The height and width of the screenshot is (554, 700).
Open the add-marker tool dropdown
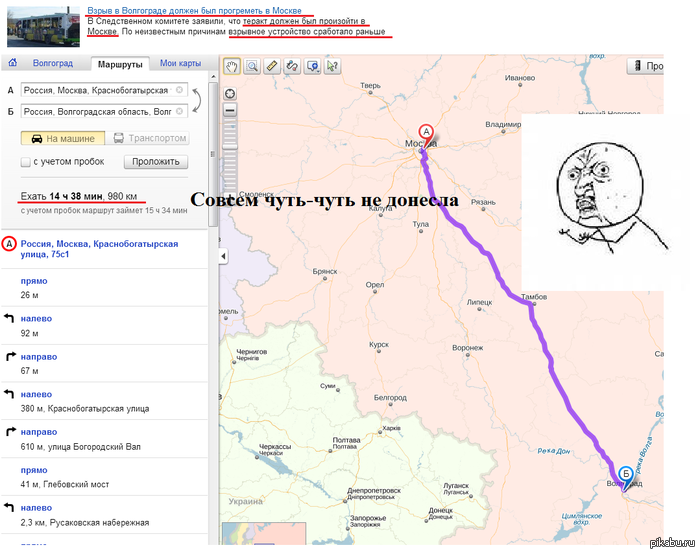(x=313, y=66)
